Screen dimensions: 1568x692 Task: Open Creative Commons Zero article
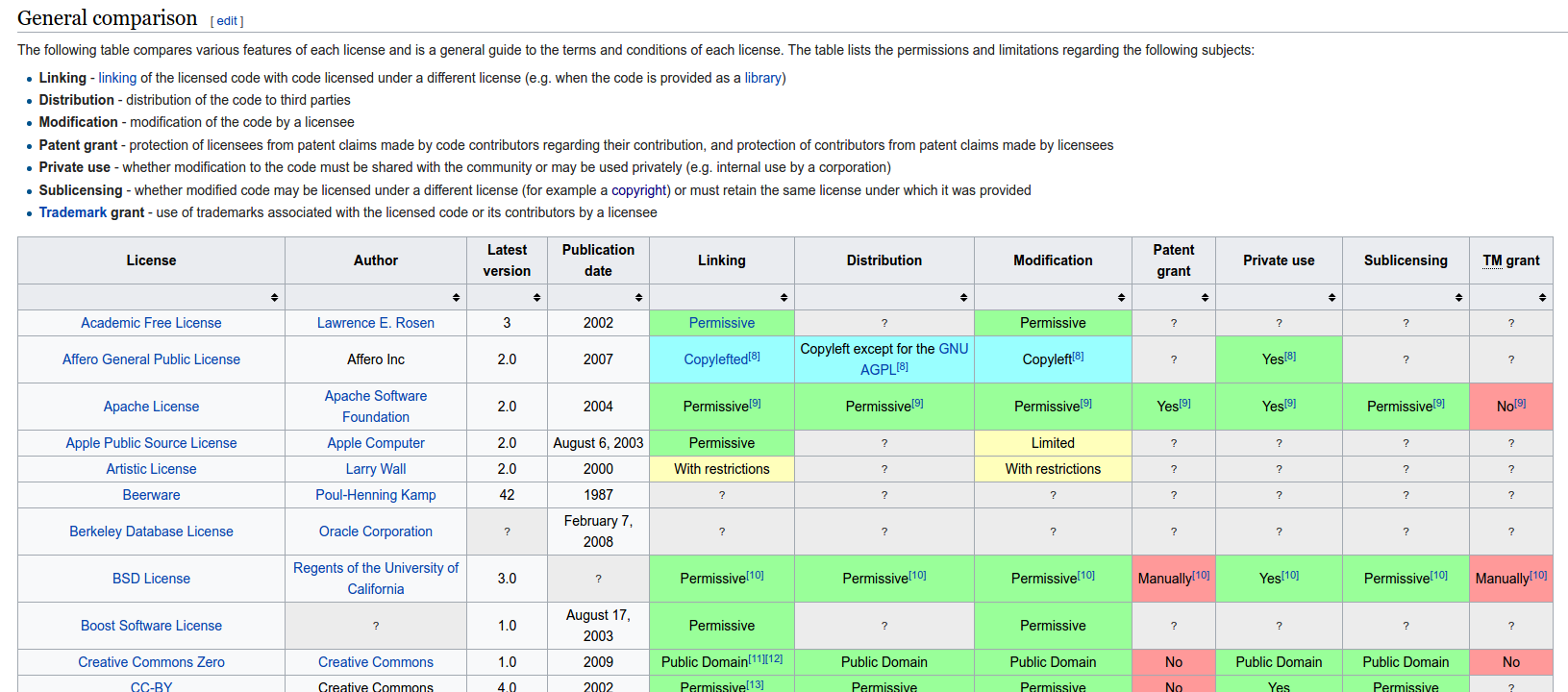[151, 662]
